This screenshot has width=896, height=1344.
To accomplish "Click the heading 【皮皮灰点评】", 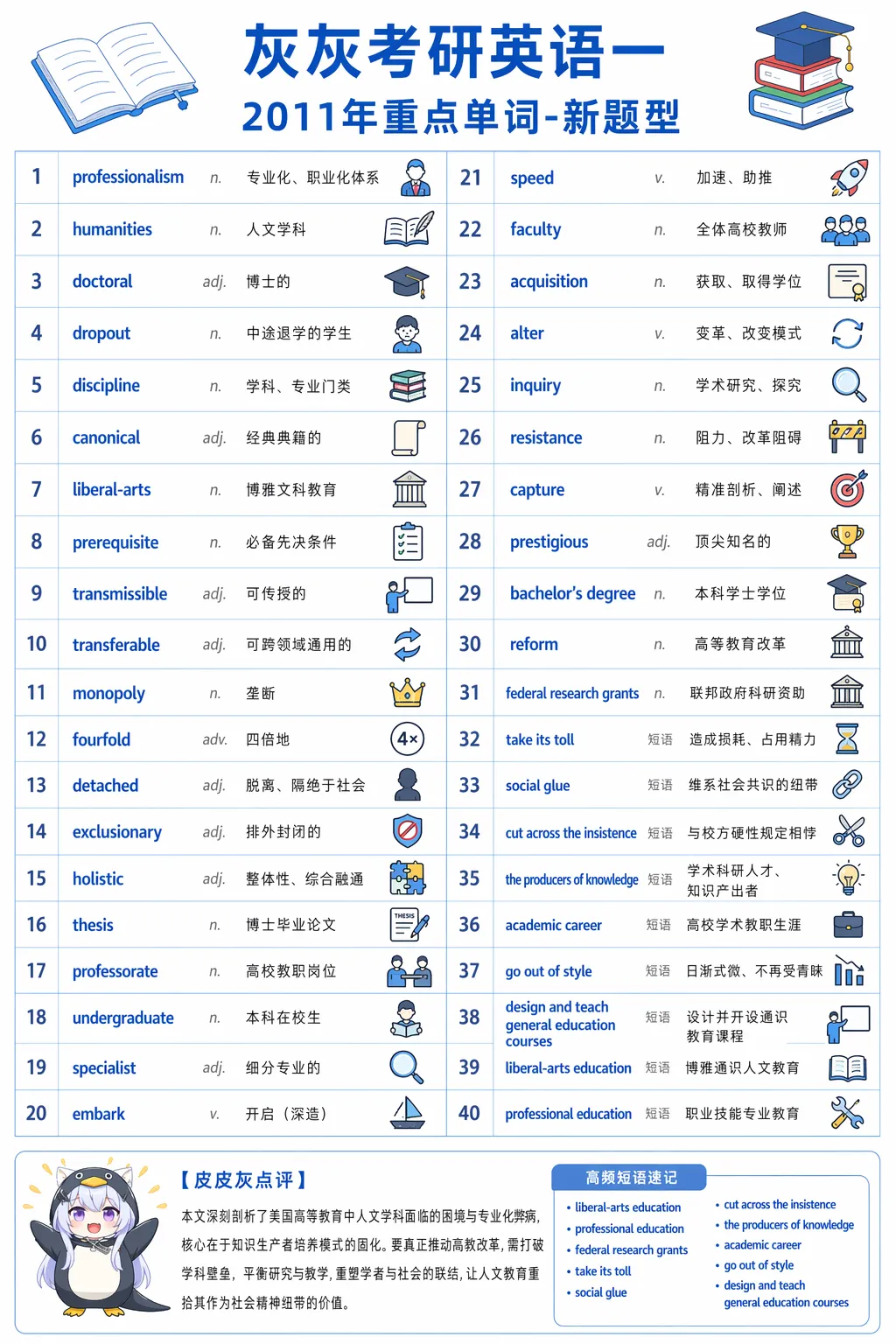I will point(243,1179).
